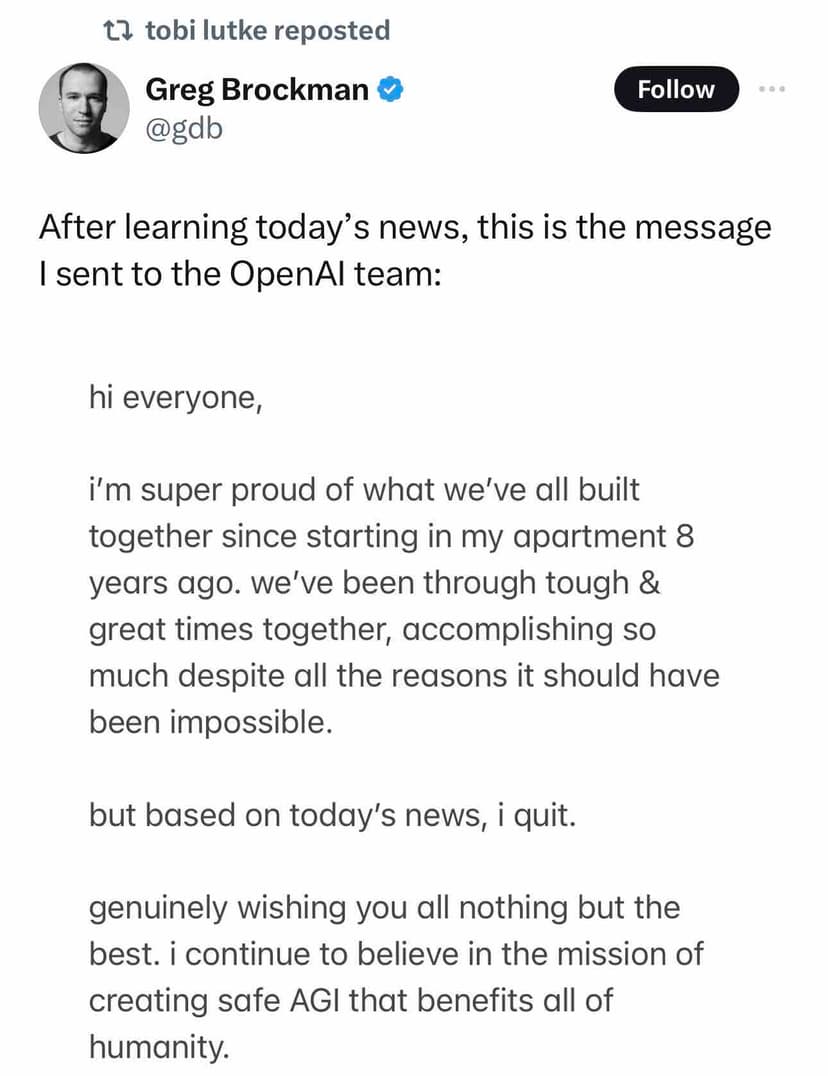This screenshot has height=1076, width=828.
Task: Click Greg Brockman's profile photo
Action: pyautogui.click(x=83, y=108)
